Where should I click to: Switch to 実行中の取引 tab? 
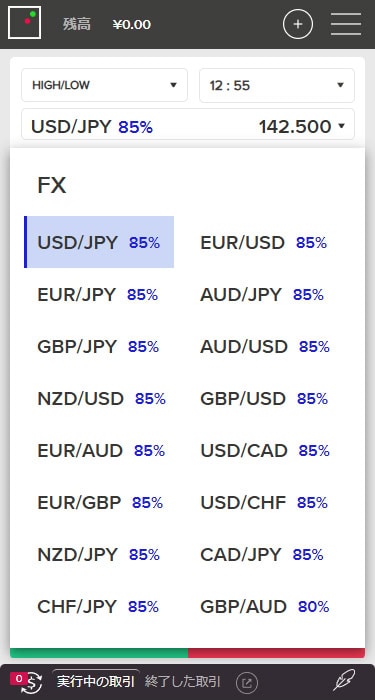[96, 681]
